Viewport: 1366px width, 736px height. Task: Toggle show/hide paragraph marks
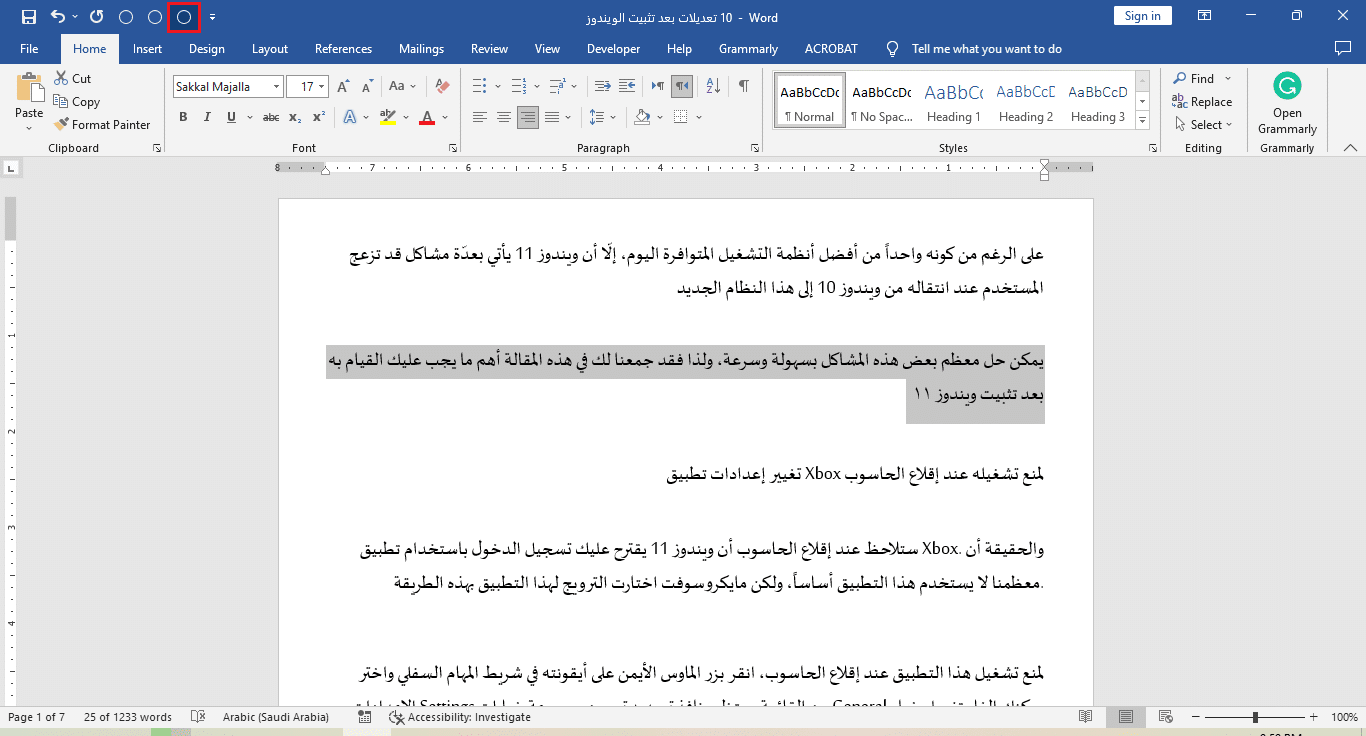click(743, 87)
